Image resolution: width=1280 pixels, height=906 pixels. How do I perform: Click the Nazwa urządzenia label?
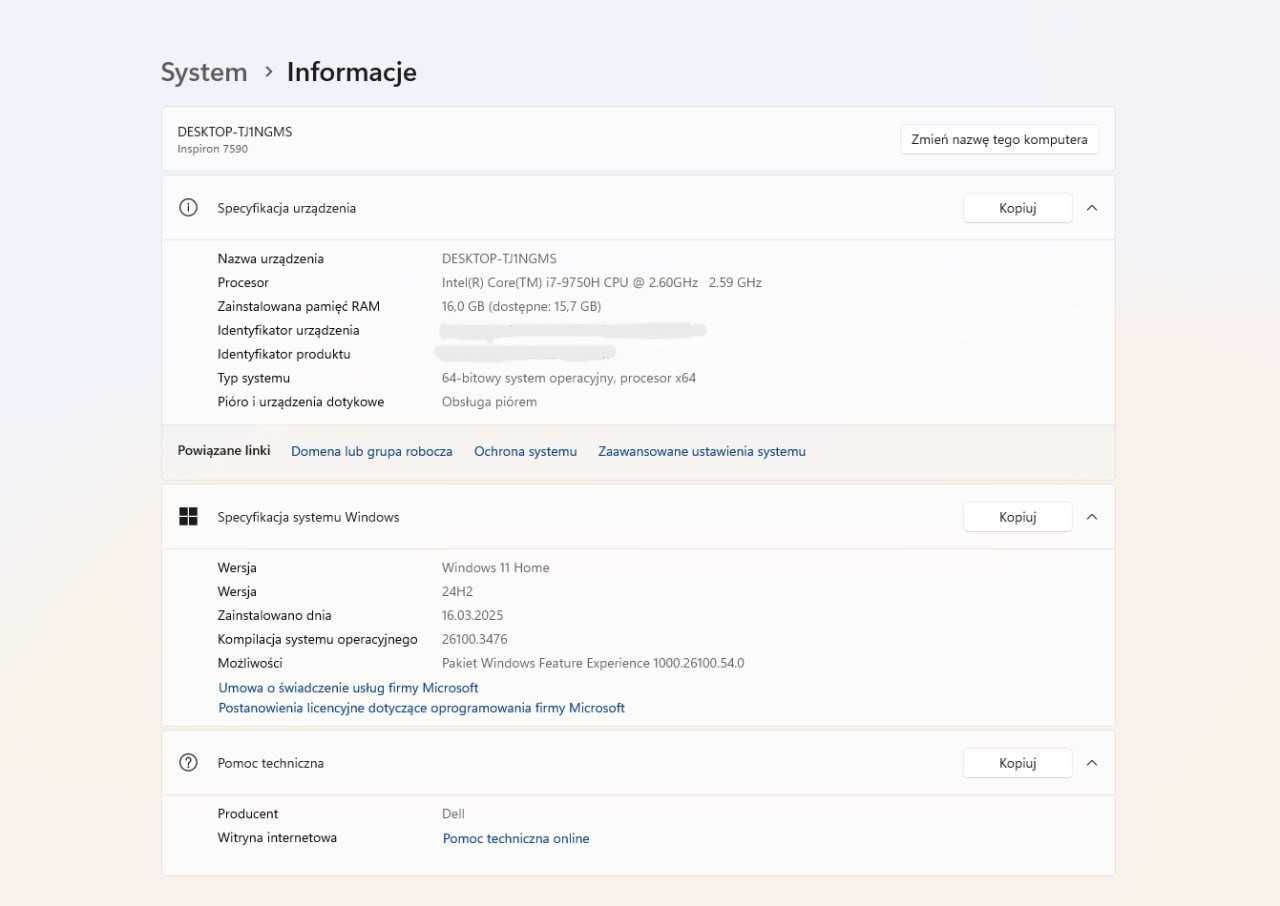coord(271,259)
